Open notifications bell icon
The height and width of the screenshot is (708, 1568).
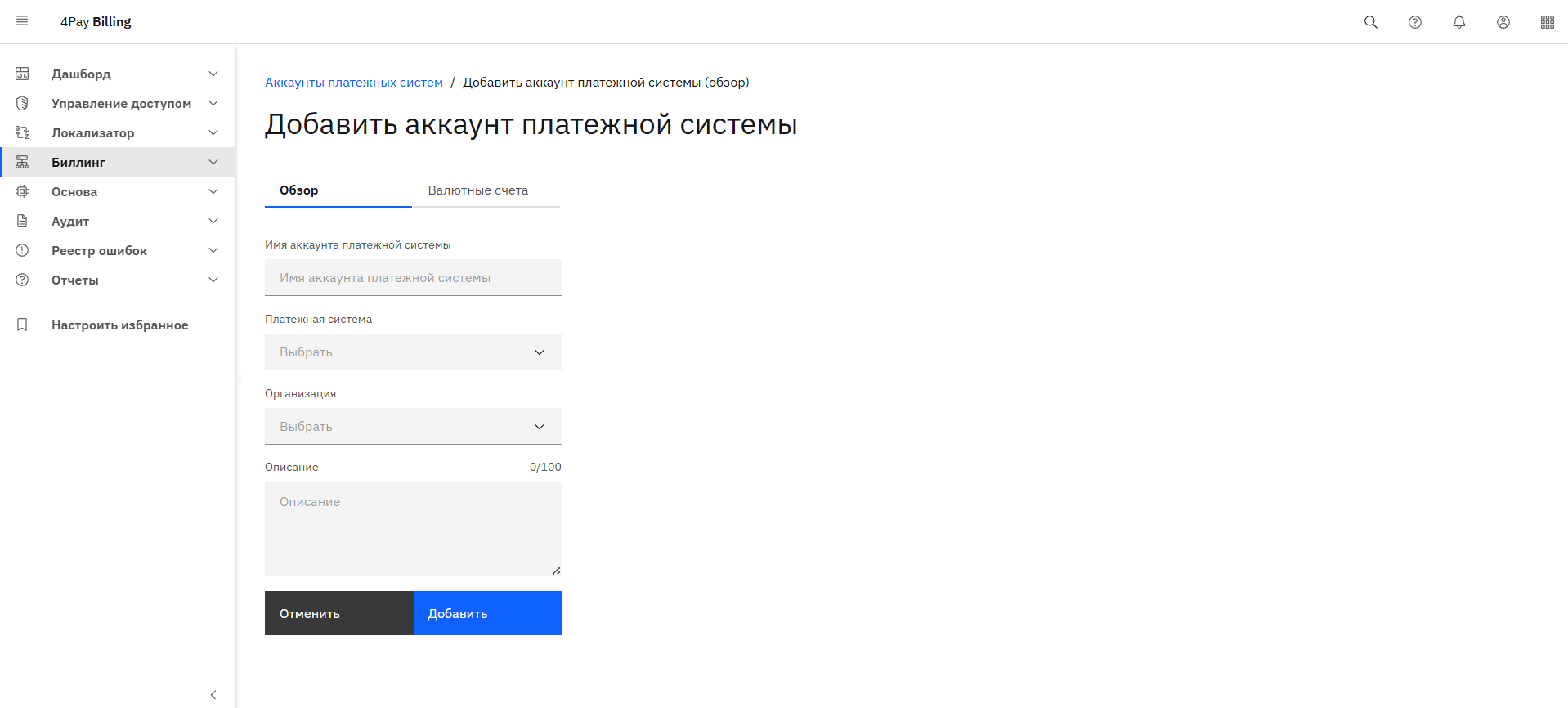(x=1459, y=22)
